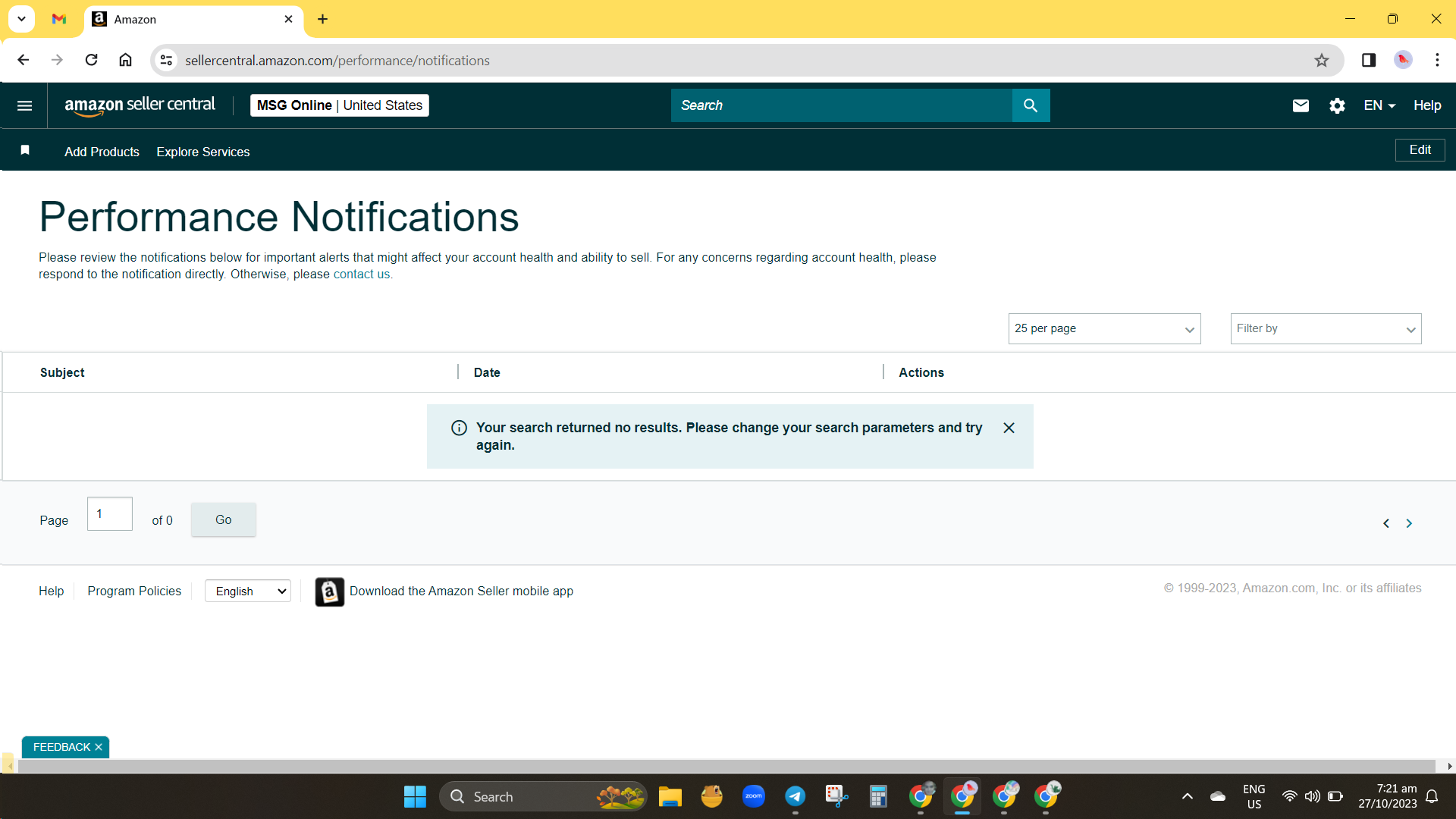Open the settings gear icon

(1337, 105)
